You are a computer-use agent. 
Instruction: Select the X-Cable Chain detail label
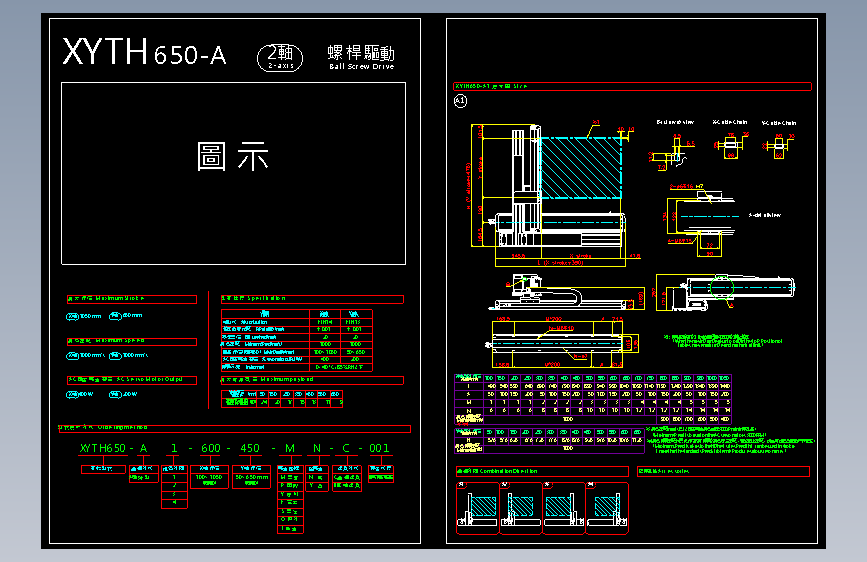coord(730,122)
